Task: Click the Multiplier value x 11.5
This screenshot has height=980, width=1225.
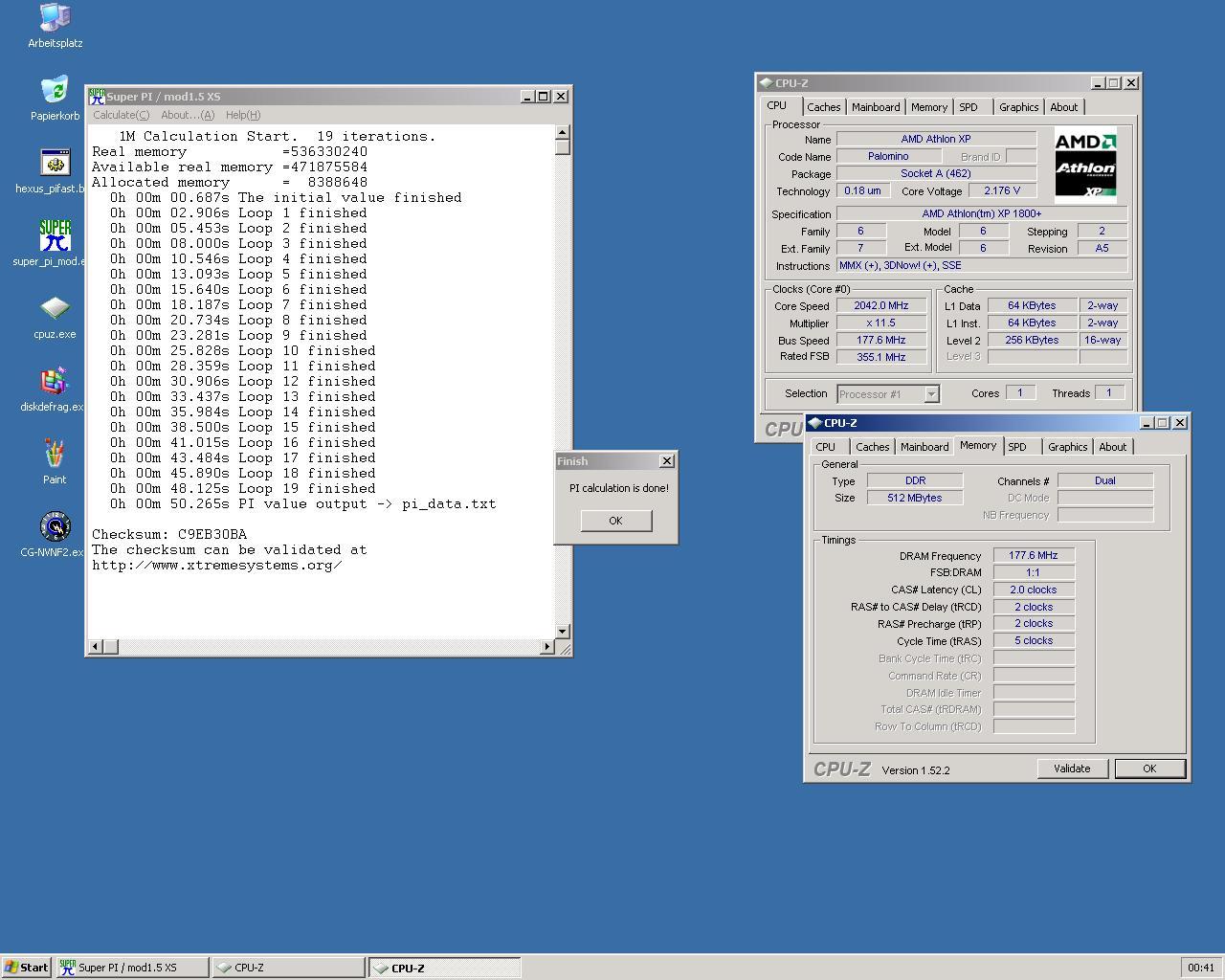Action: point(881,323)
